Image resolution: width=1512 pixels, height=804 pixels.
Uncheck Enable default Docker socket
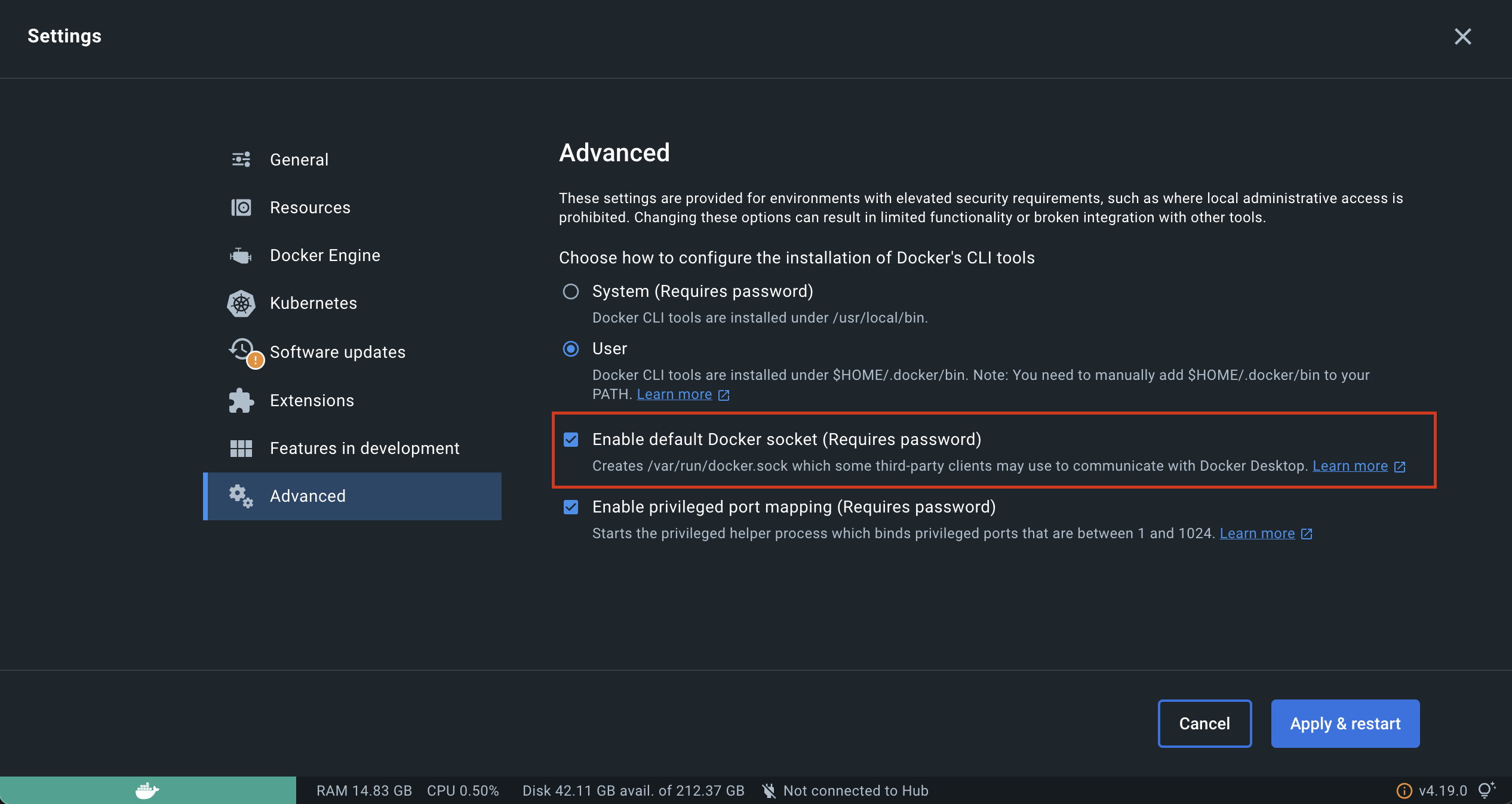[x=571, y=440]
